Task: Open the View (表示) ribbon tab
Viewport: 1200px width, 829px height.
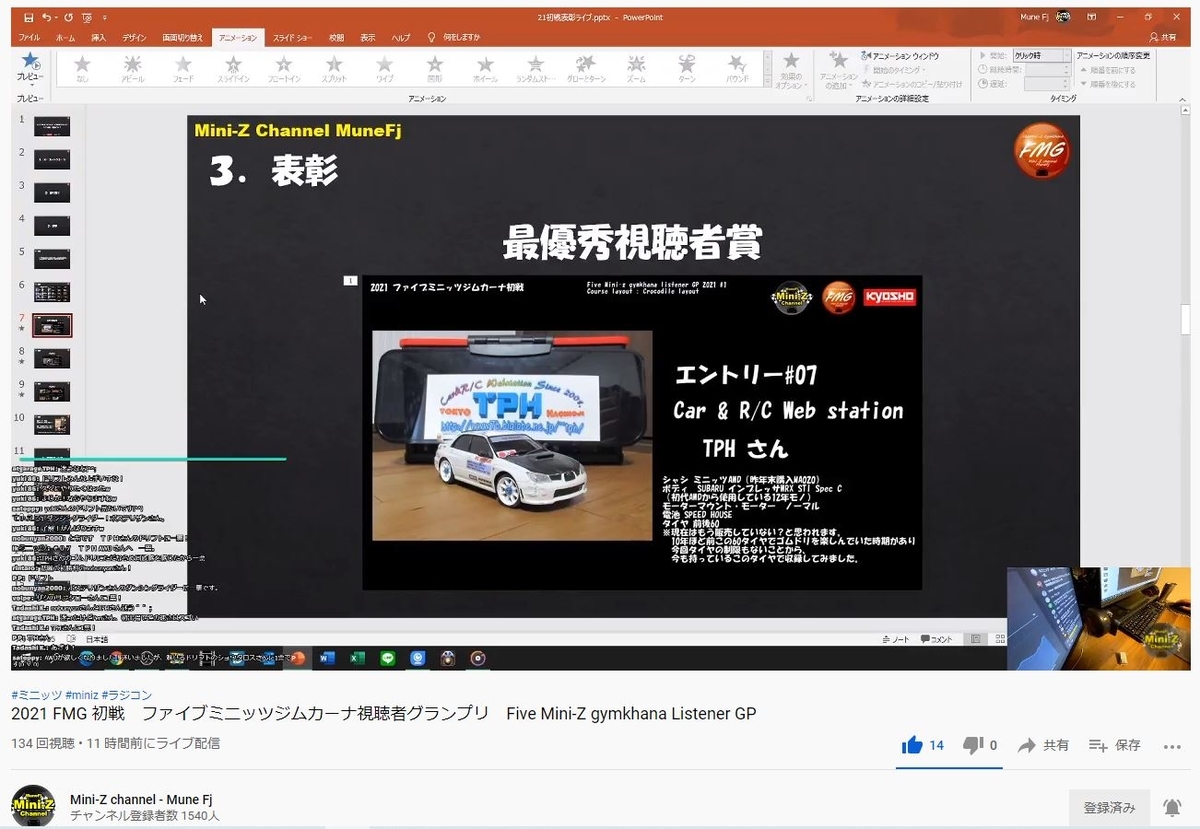Action: coord(367,37)
